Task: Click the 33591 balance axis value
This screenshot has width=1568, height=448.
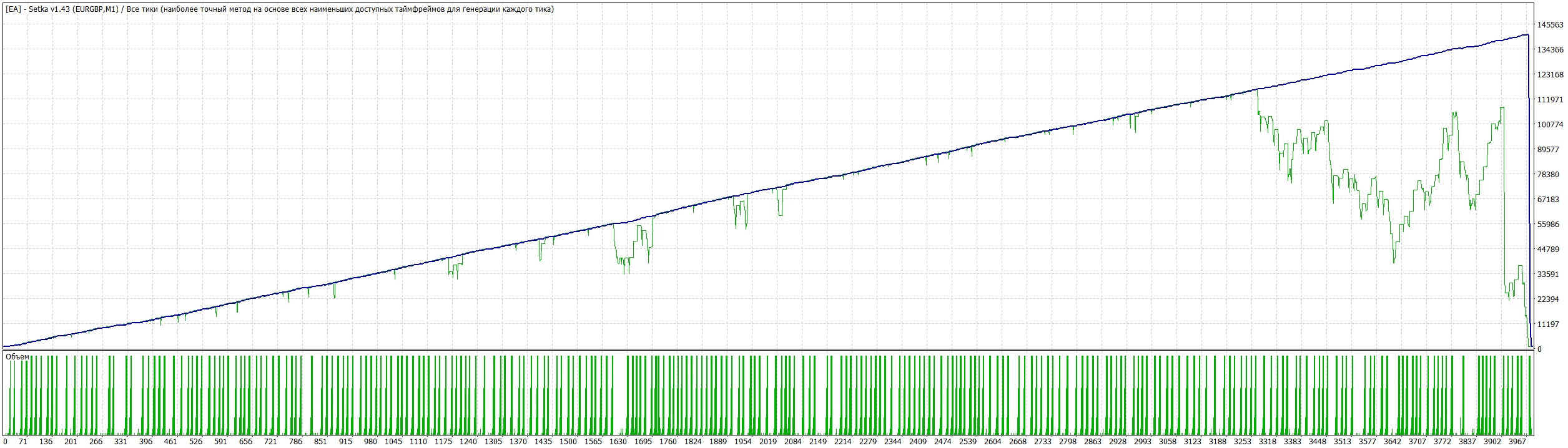Action: tap(1548, 275)
